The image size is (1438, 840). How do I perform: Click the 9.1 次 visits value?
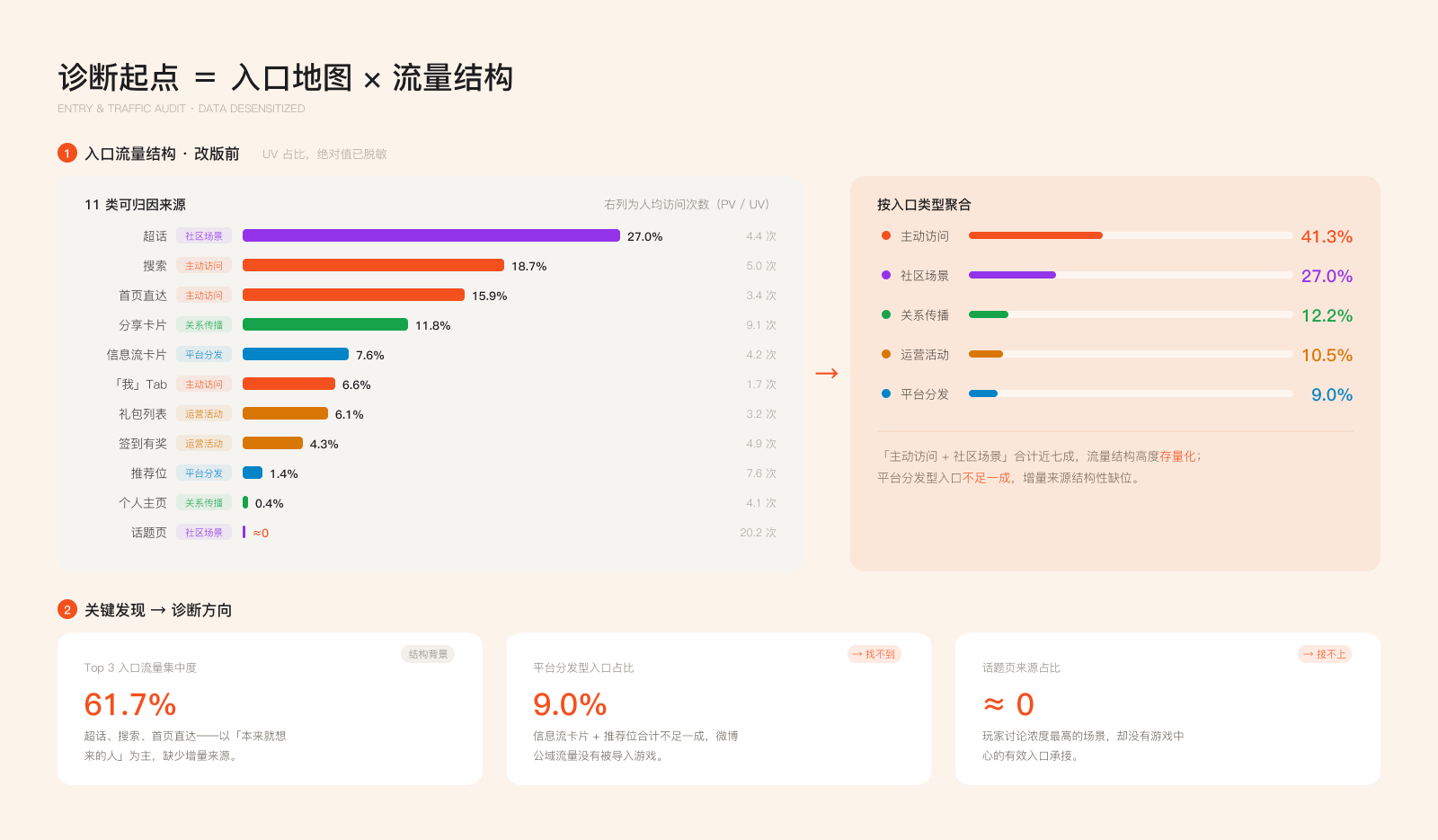761,324
